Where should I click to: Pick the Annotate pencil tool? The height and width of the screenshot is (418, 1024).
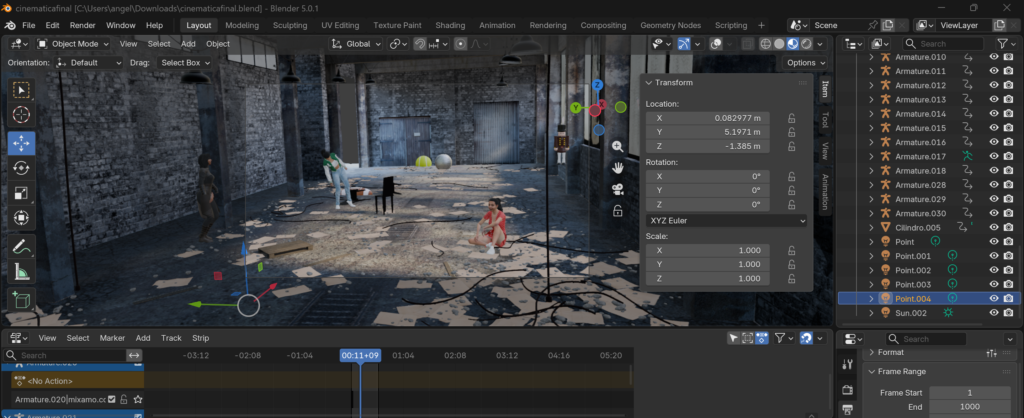21,246
